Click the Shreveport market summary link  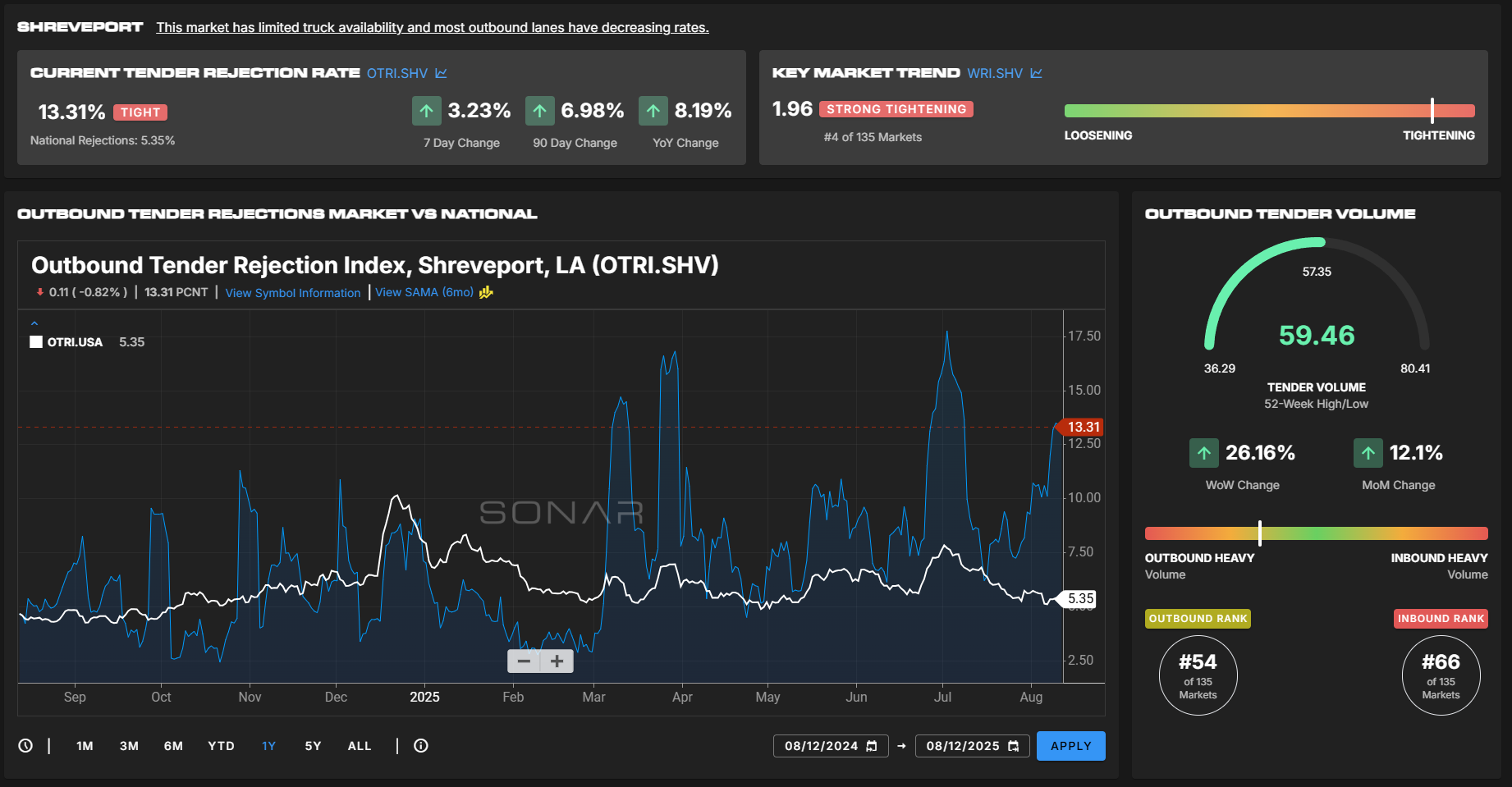click(x=433, y=28)
